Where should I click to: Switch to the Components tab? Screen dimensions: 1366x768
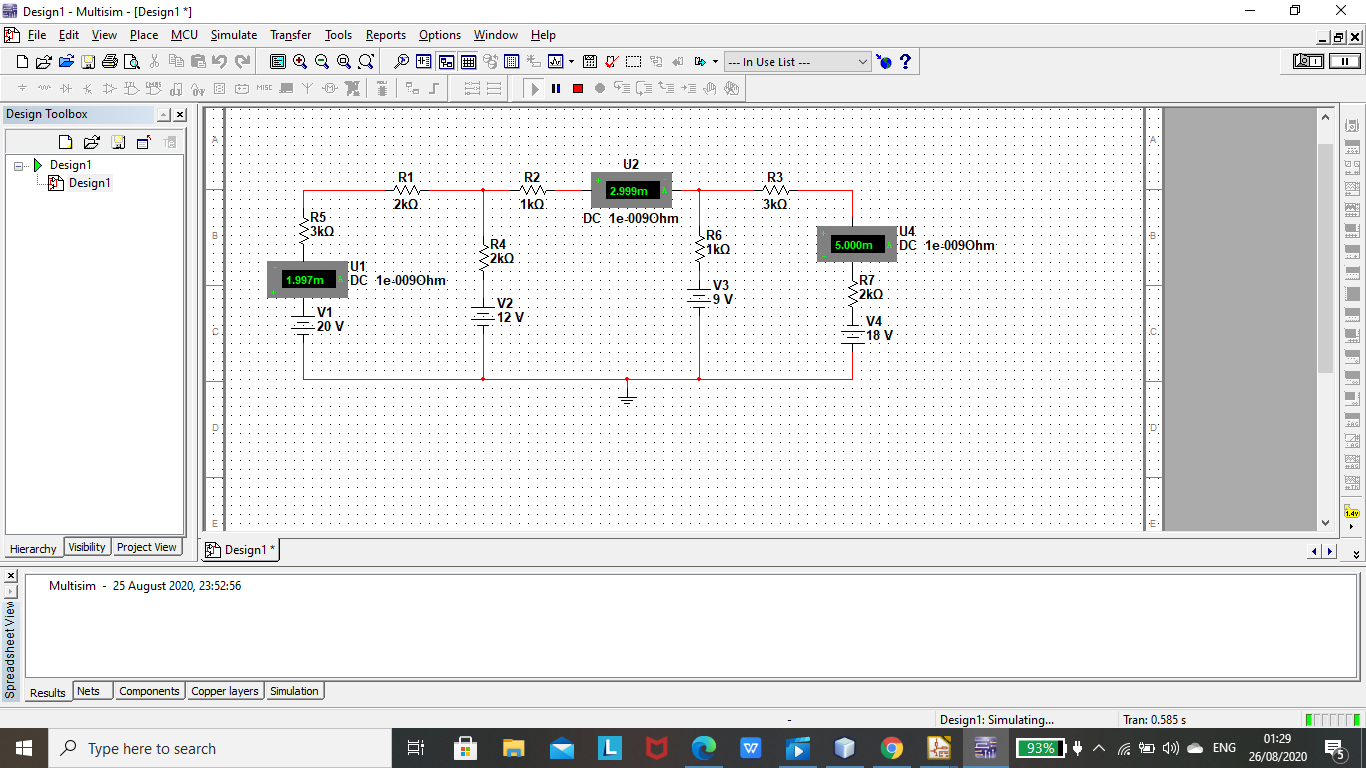tap(149, 691)
